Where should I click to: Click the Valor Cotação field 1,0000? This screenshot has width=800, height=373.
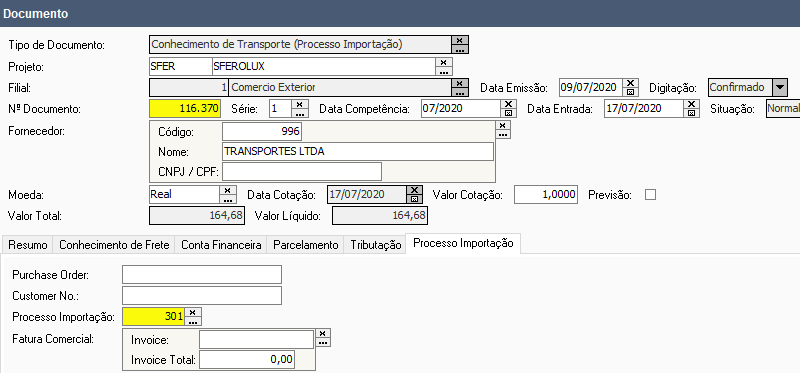click(546, 194)
